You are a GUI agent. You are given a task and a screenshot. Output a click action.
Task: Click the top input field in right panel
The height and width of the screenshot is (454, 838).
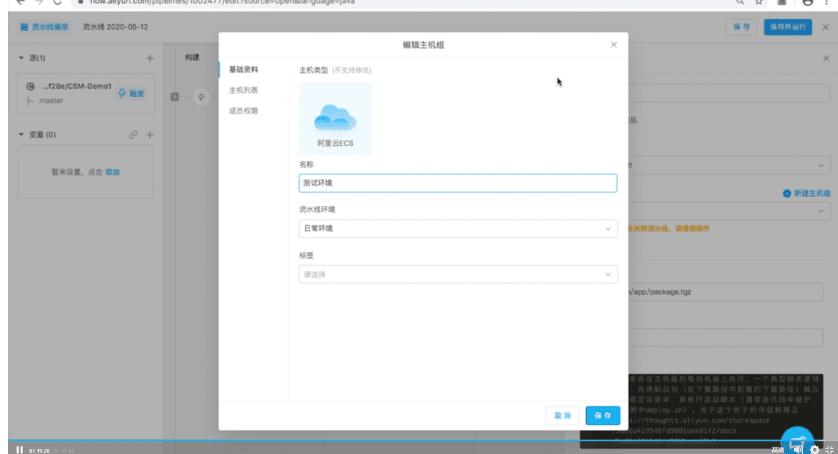click(730, 94)
